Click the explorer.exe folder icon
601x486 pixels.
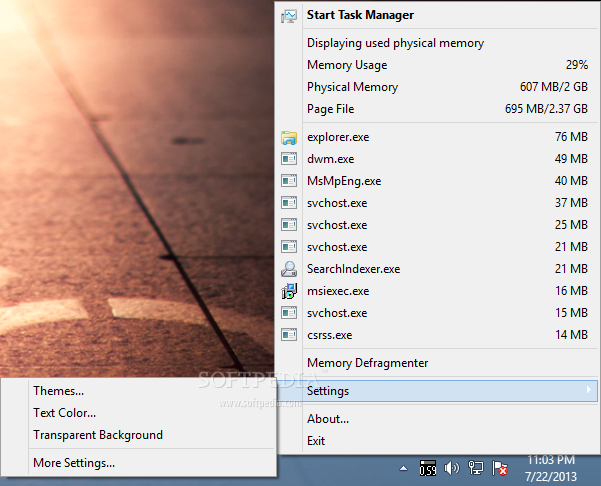click(x=289, y=138)
